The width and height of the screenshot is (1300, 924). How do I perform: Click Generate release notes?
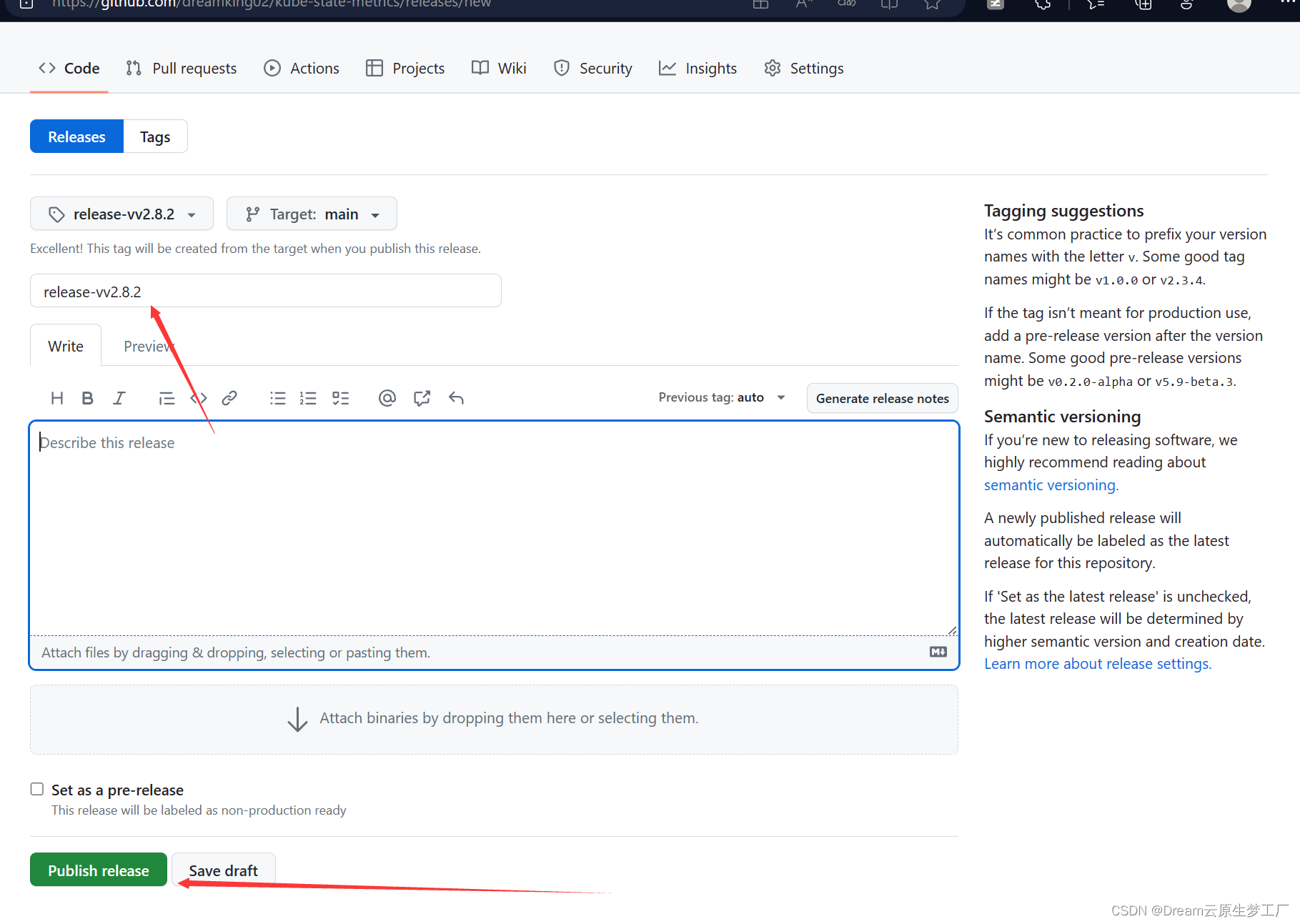[883, 398]
